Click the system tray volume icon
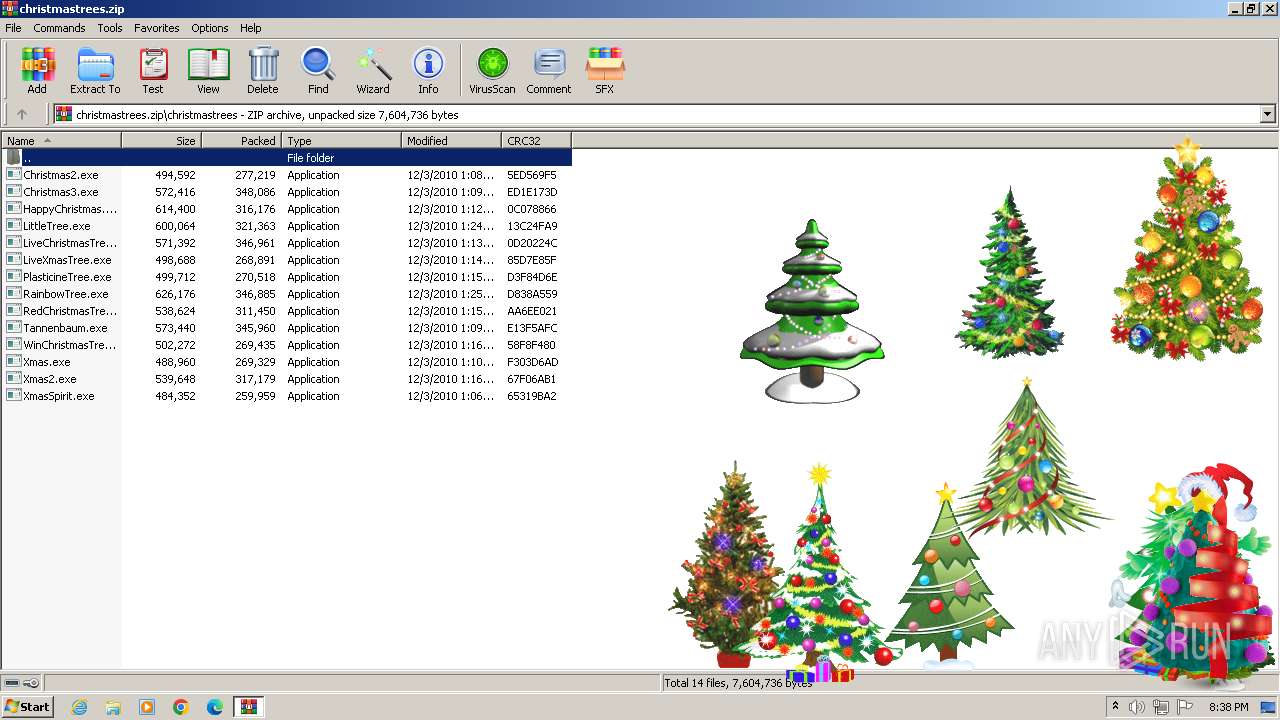Image resolution: width=1280 pixels, height=720 pixels. [x=1137, y=707]
